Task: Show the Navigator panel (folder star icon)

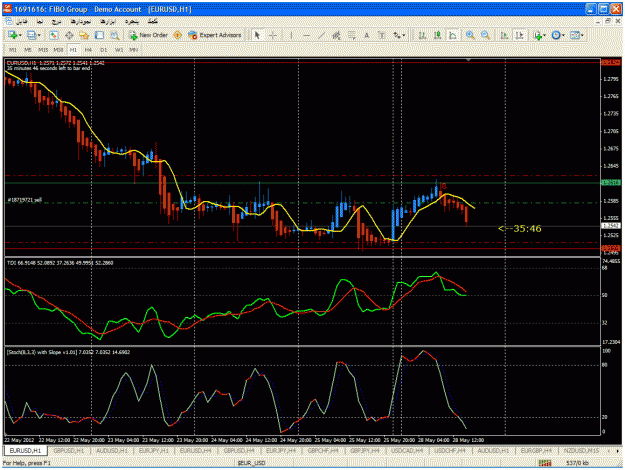Action: tap(84, 35)
